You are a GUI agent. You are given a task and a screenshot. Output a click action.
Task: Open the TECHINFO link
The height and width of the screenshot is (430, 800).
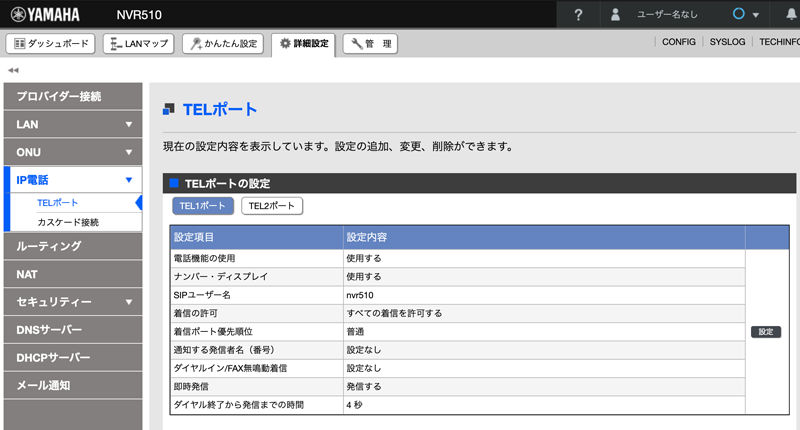click(779, 42)
